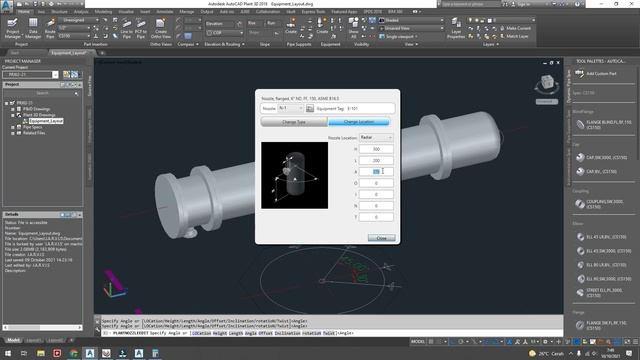Switch to the Annotate ribbon tab
640x360 pixels.
pyautogui.click(x=165, y=12)
